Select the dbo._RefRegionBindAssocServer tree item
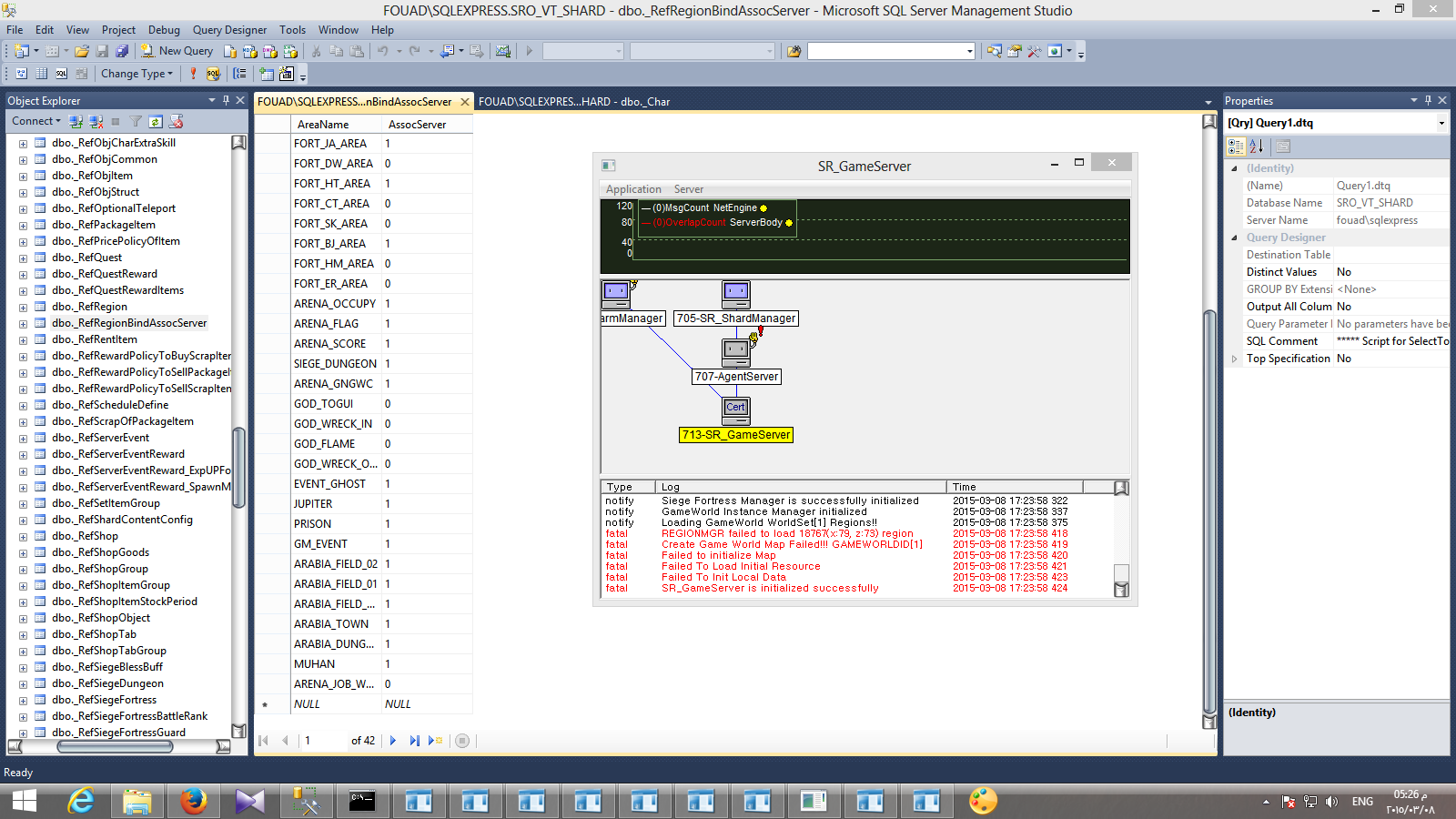Viewport: 1456px width, 819px height. click(129, 323)
